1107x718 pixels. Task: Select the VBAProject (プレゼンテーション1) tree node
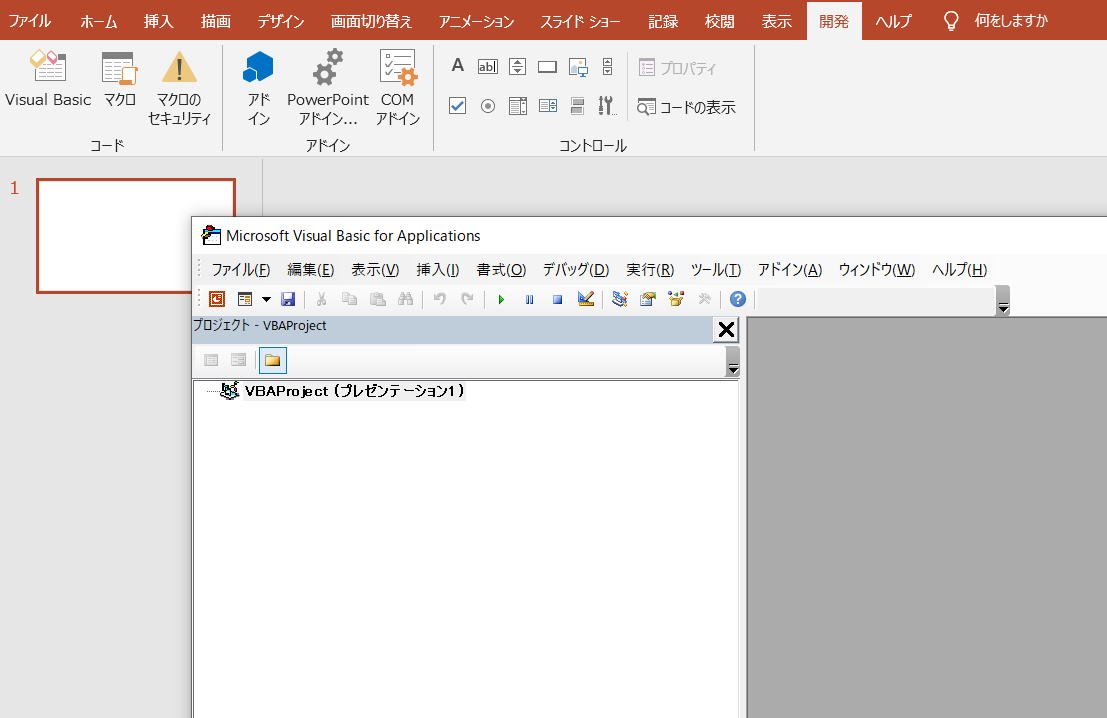354,391
